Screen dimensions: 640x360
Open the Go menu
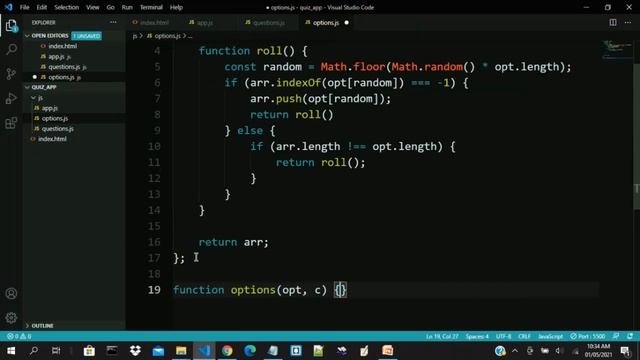[110, 7]
